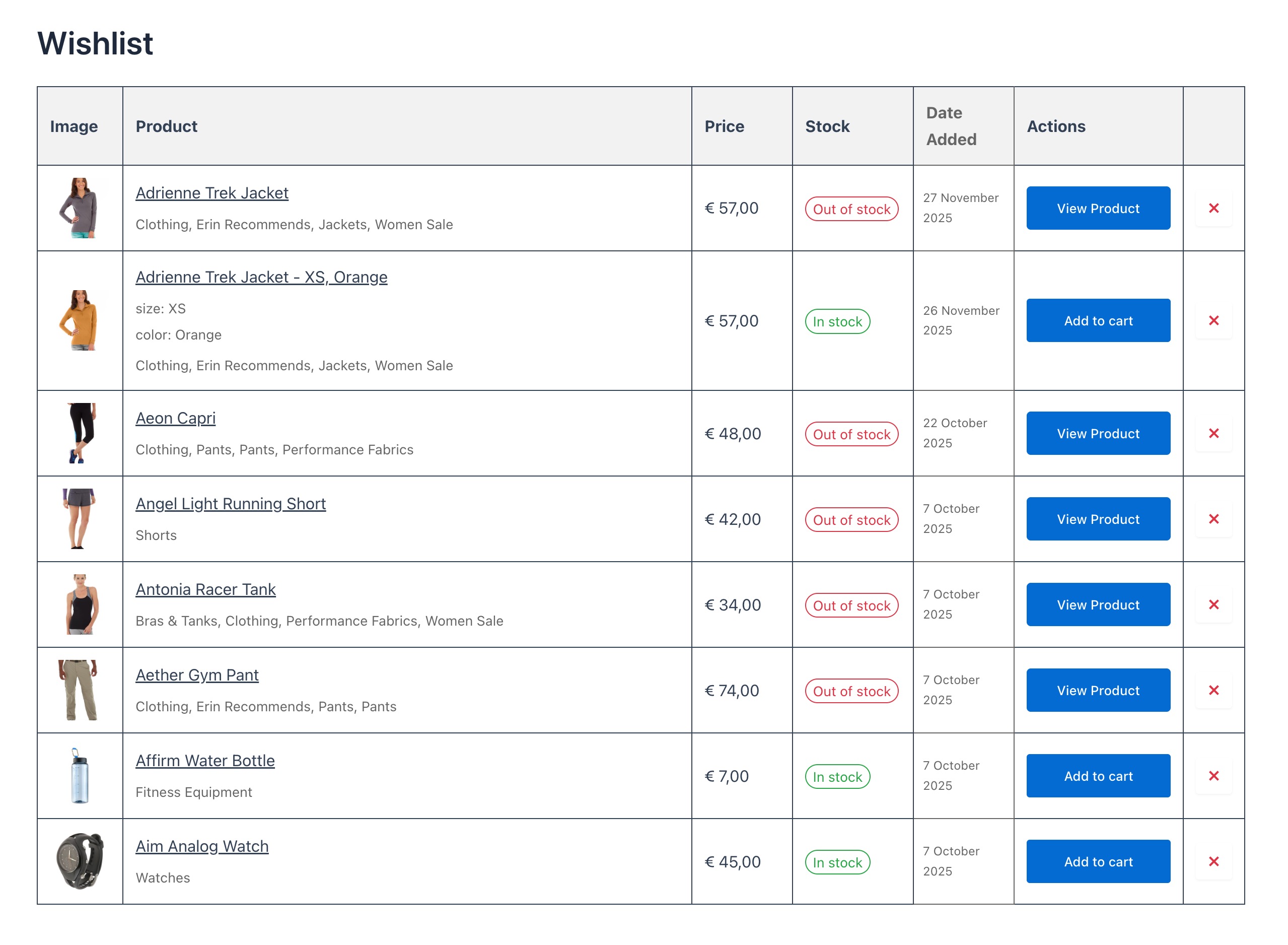Open the Aether Gym Pant link
The height and width of the screenshot is (945, 1288).
click(x=197, y=675)
